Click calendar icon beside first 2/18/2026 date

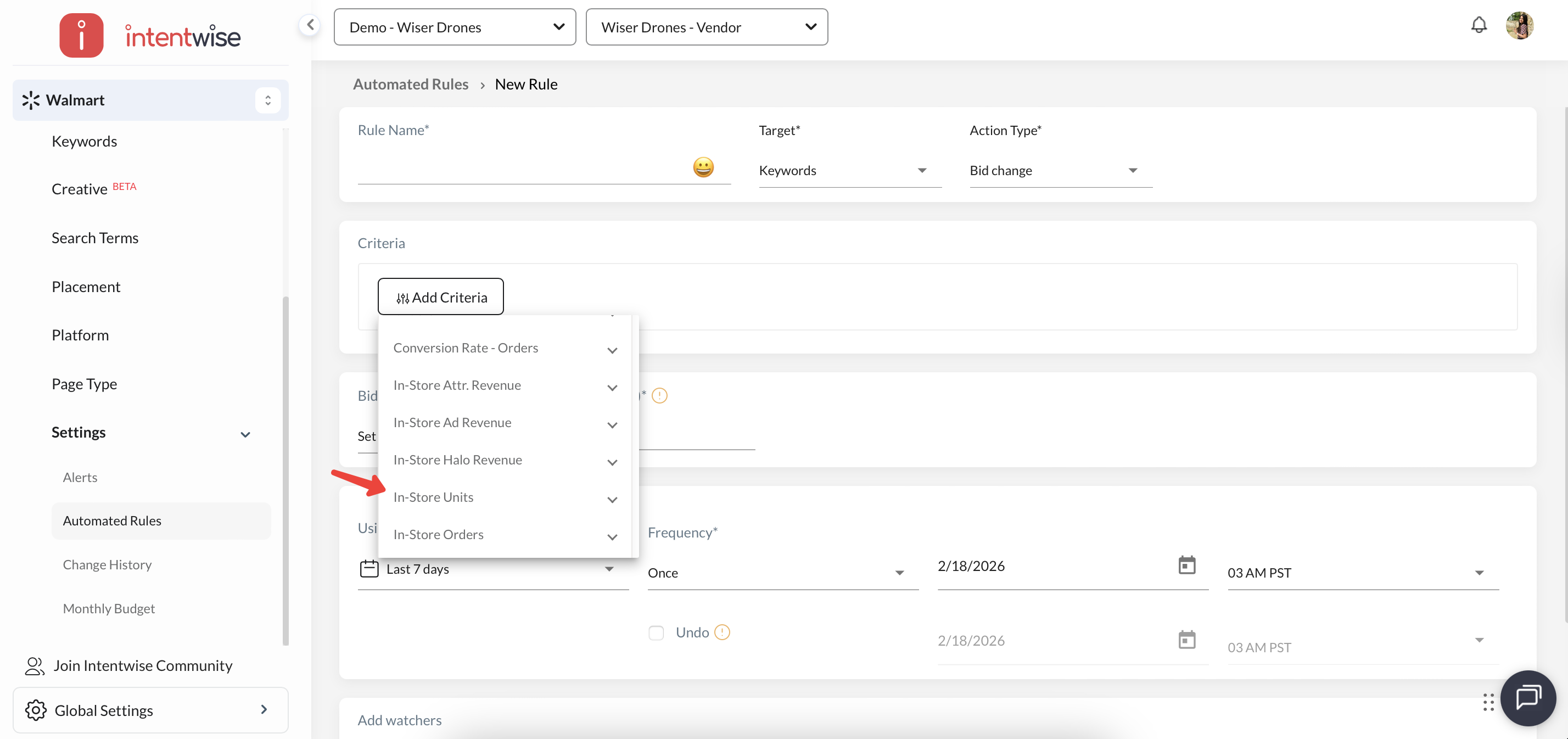1186,566
